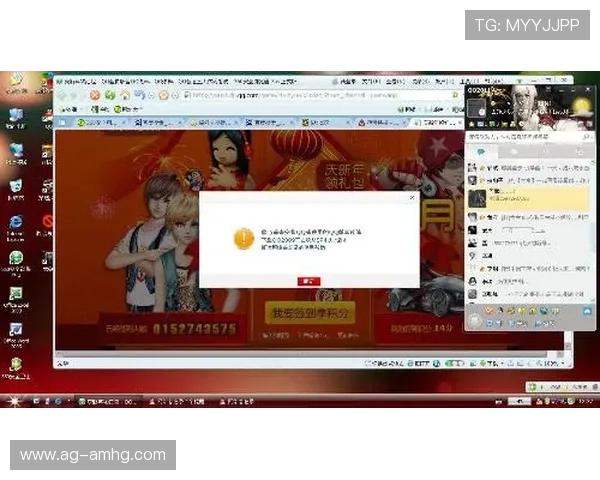Click the blue globe icon in the QQ bottom bar

click(x=543, y=311)
